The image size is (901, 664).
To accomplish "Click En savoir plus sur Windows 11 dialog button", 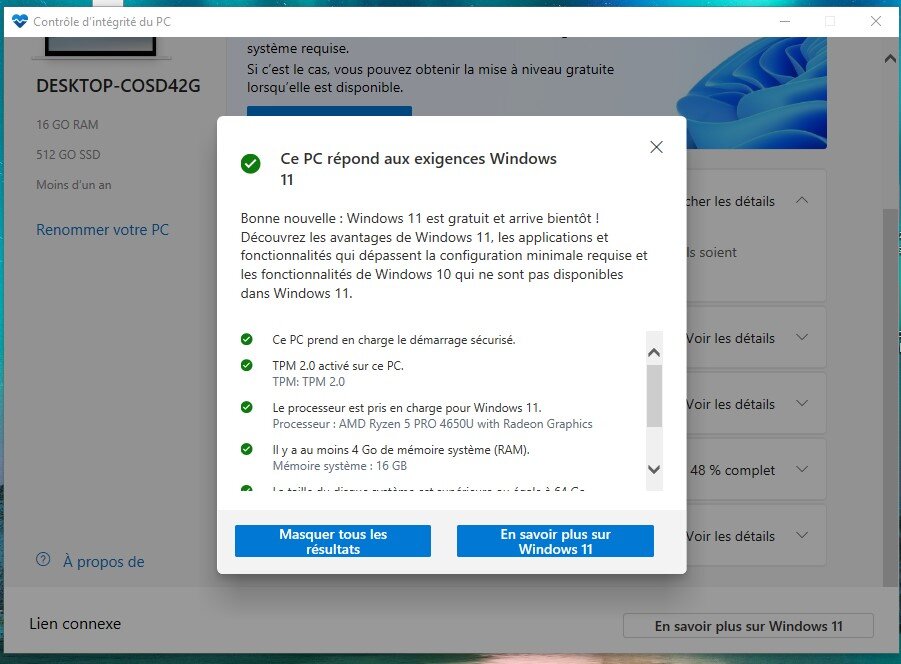I will point(555,541).
